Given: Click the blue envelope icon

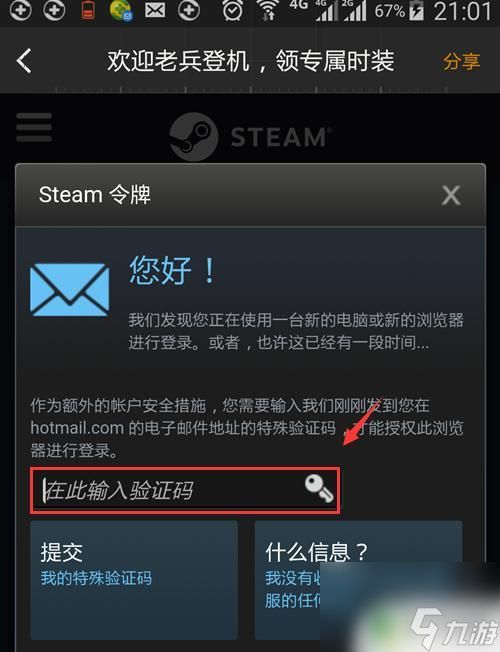Looking at the screenshot, I should (69, 290).
